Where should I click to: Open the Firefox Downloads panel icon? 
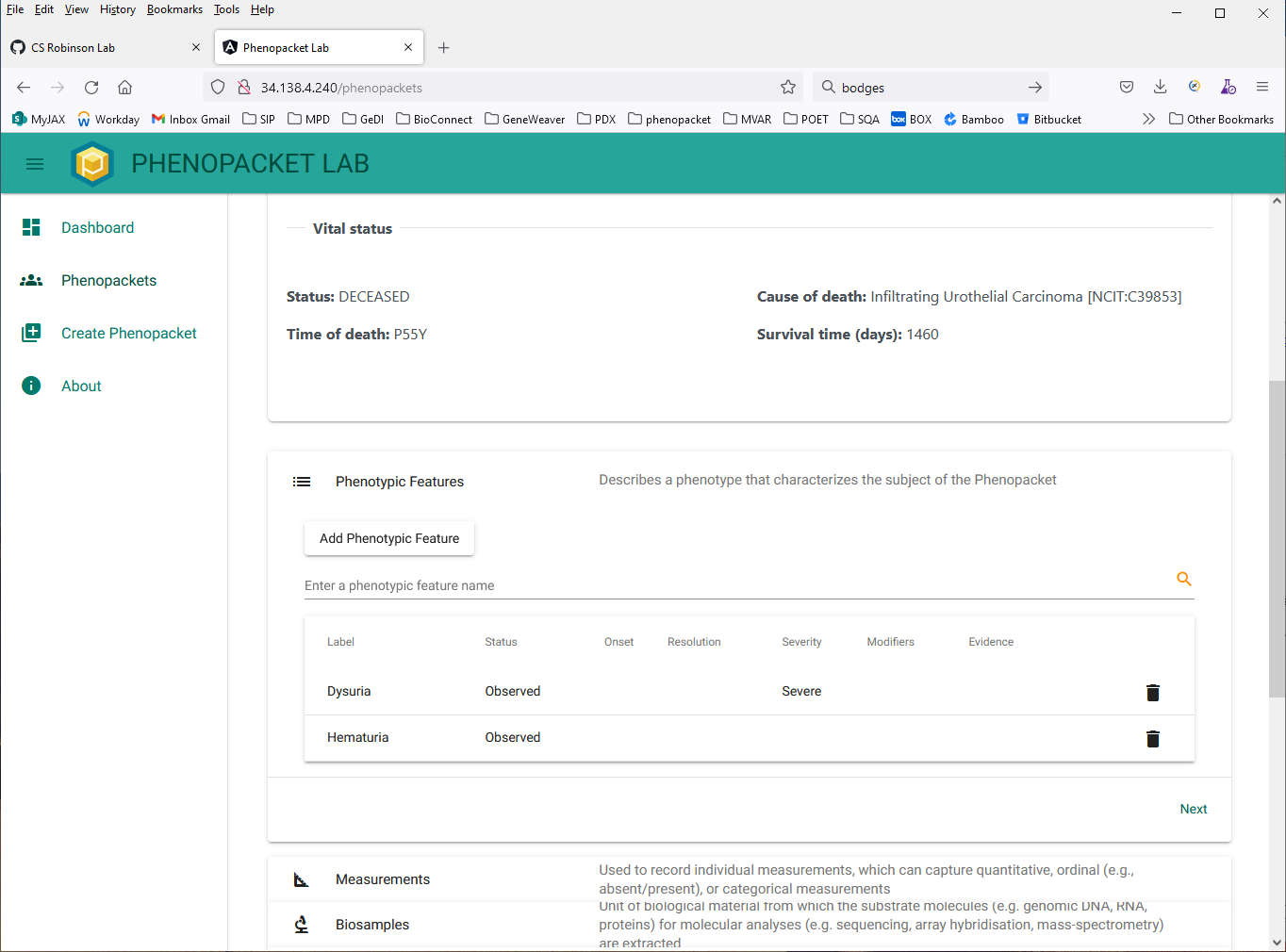(1160, 87)
